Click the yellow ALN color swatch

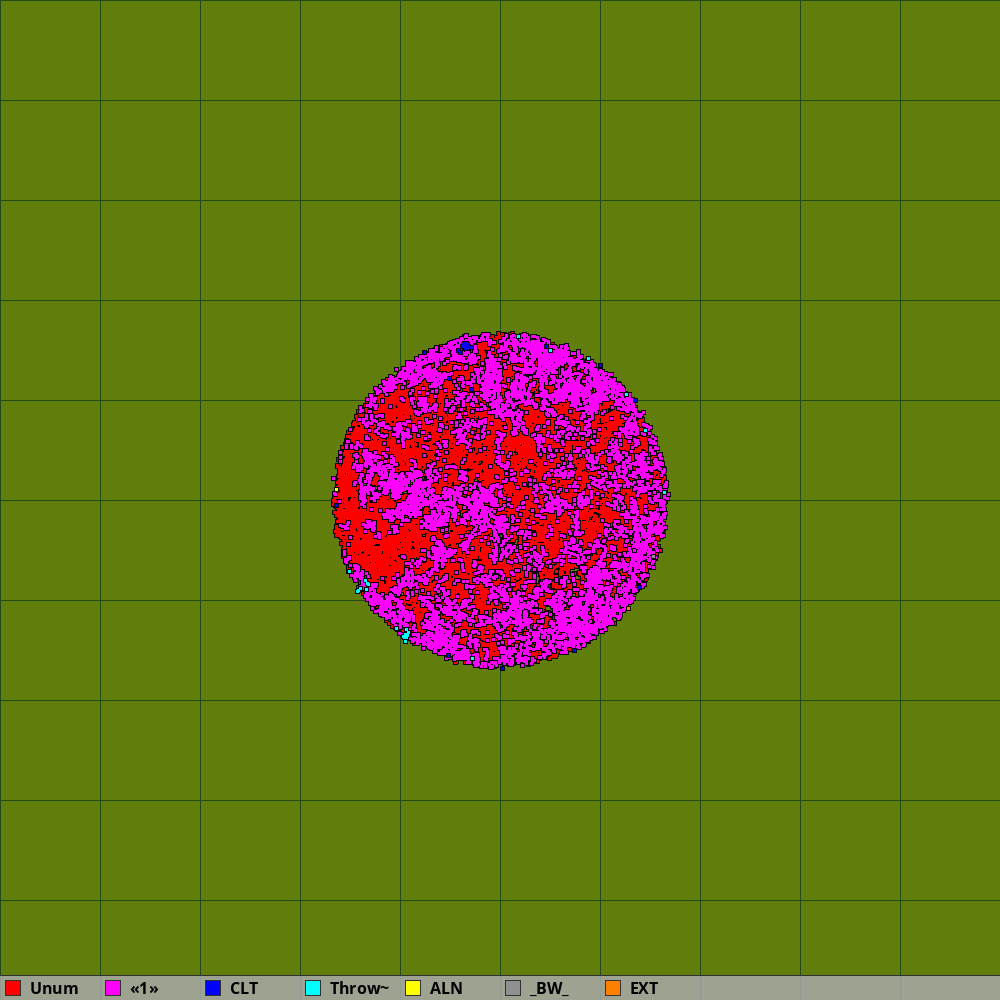click(x=413, y=988)
